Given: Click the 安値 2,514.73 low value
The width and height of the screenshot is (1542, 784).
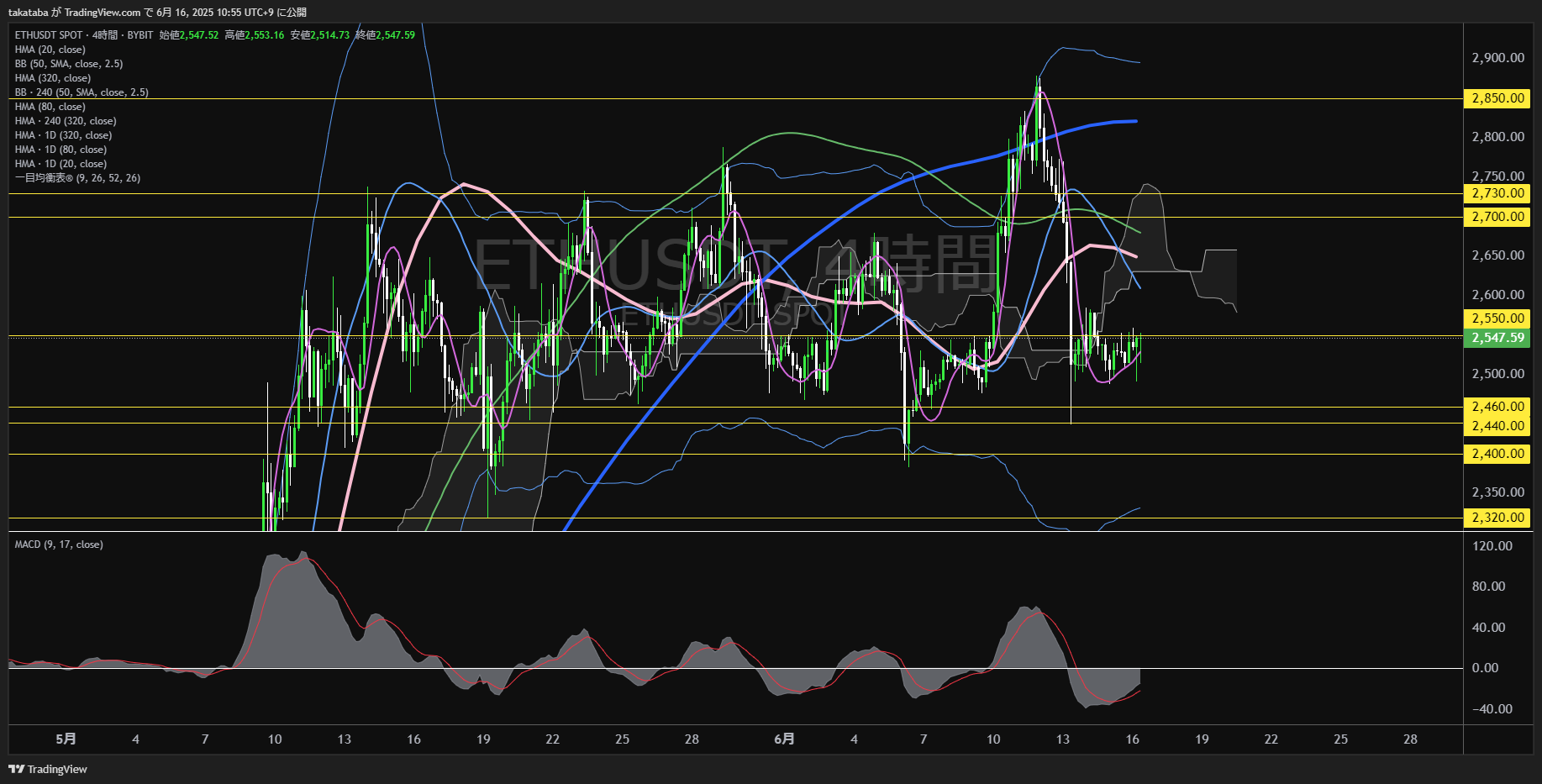Looking at the screenshot, I should click(x=320, y=35).
